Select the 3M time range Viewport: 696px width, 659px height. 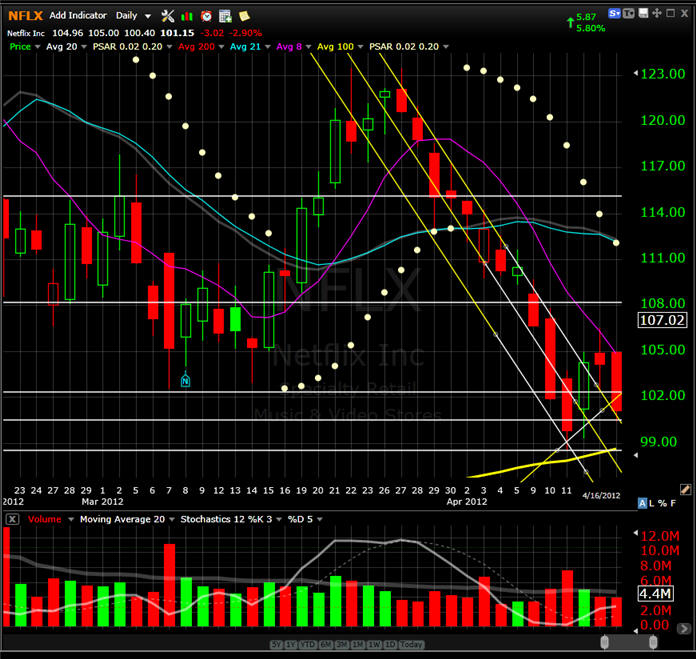coord(342,644)
